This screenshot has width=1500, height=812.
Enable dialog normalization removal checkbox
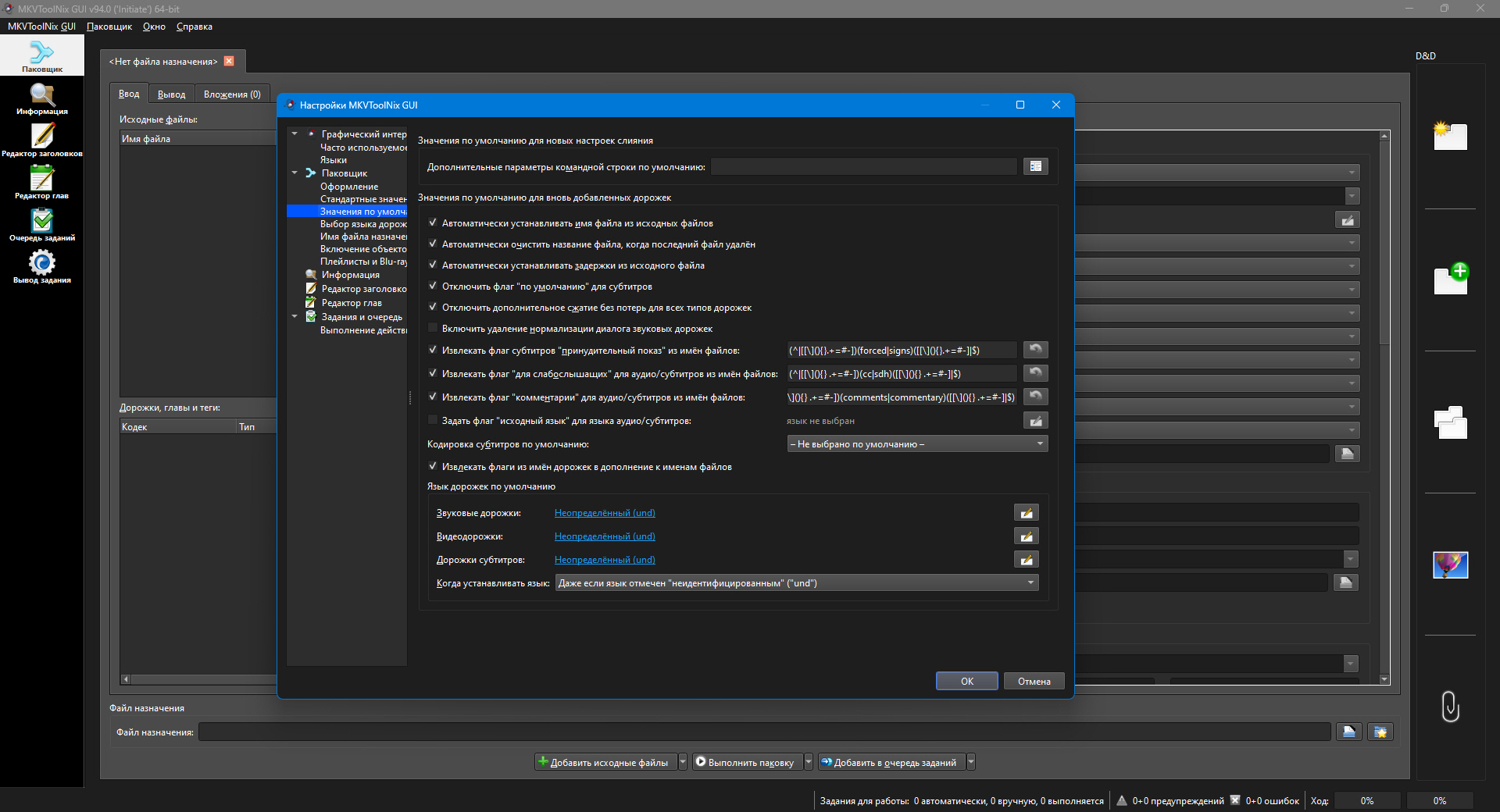pos(433,328)
